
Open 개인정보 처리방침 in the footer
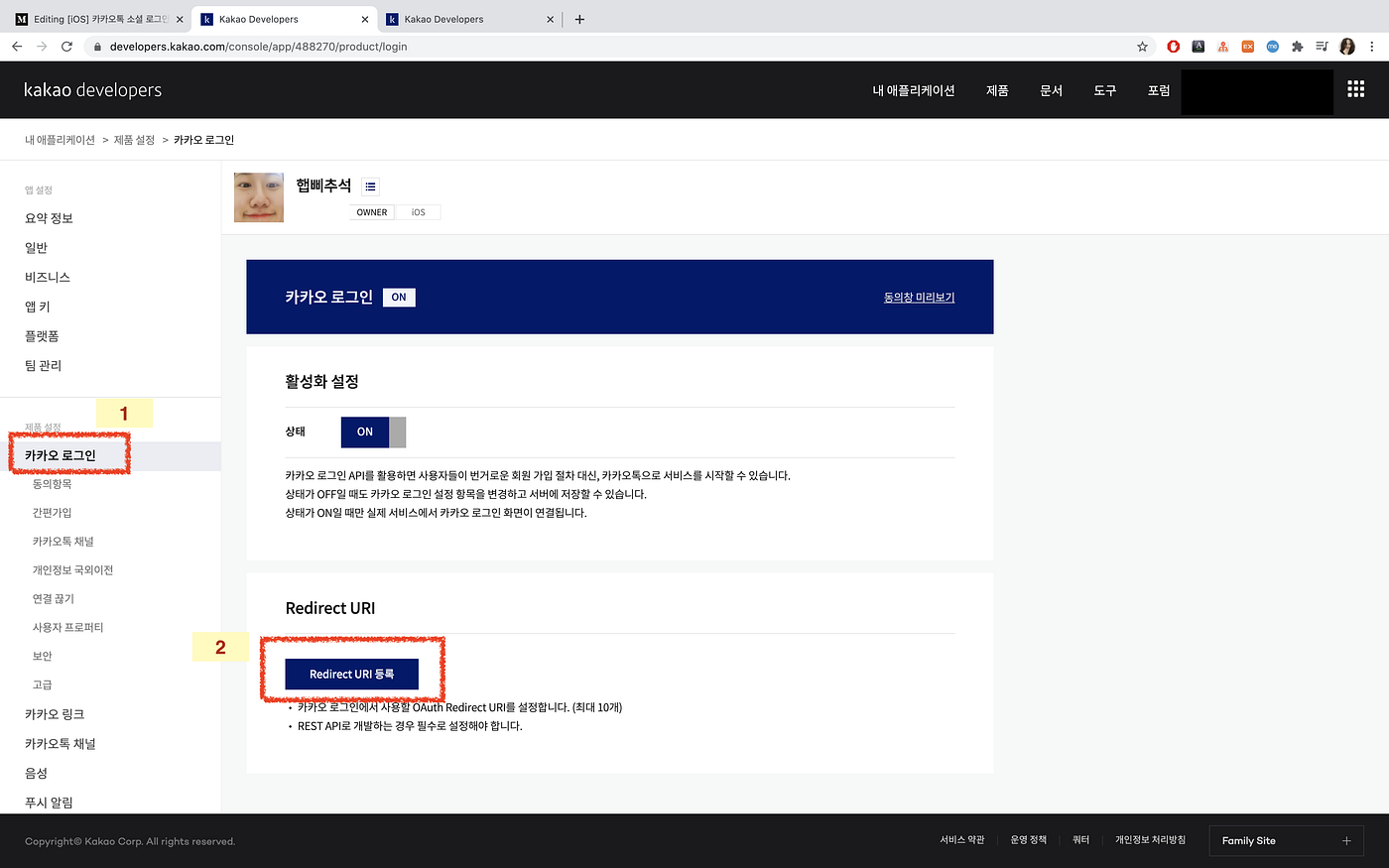coord(1150,839)
